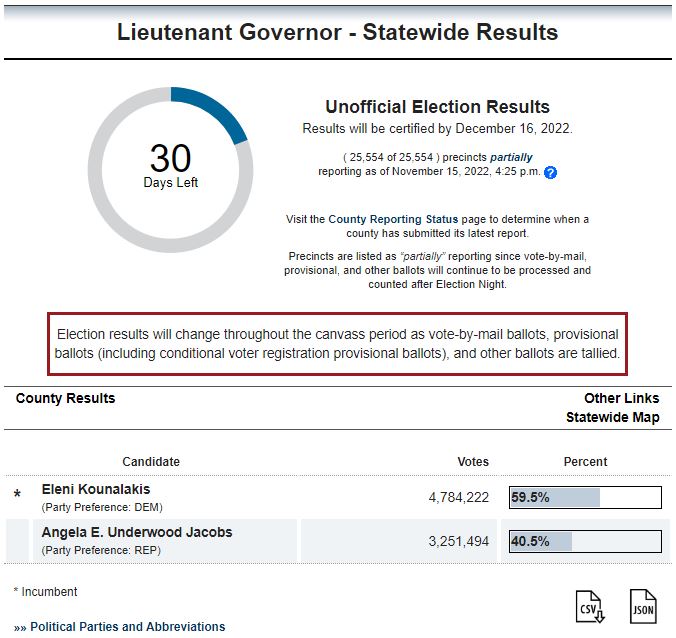Click the incumbent asterisk beside Kounalakis
676x638 pixels.
pyautogui.click(x=17, y=494)
